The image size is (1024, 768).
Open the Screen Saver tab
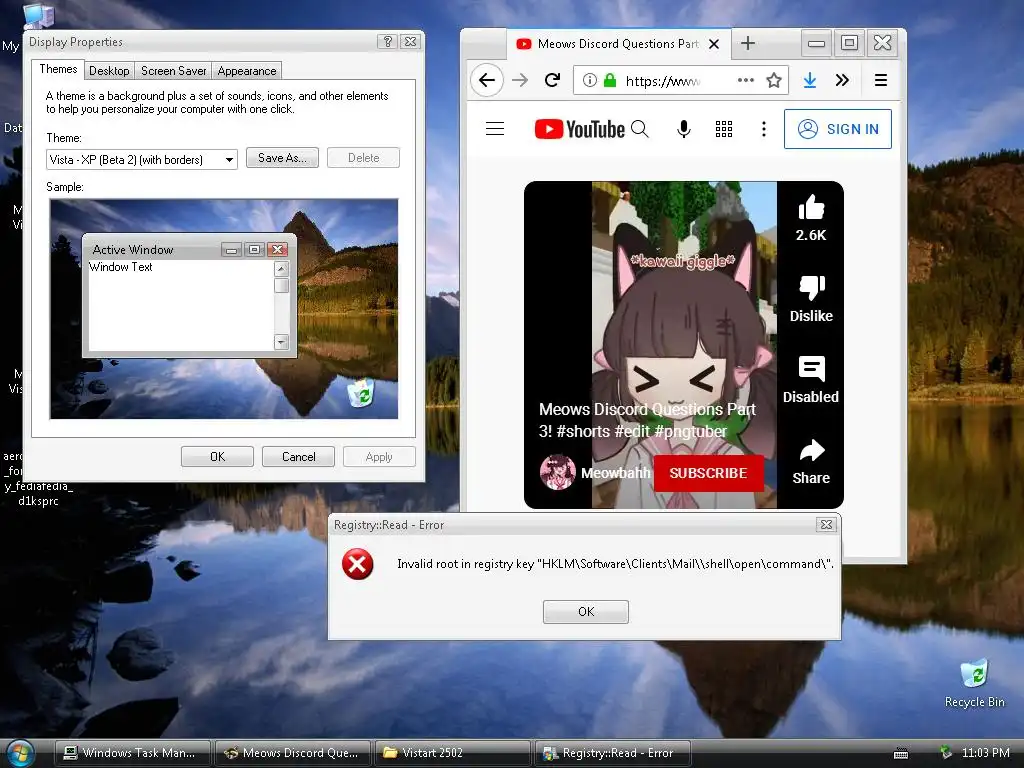[174, 71]
